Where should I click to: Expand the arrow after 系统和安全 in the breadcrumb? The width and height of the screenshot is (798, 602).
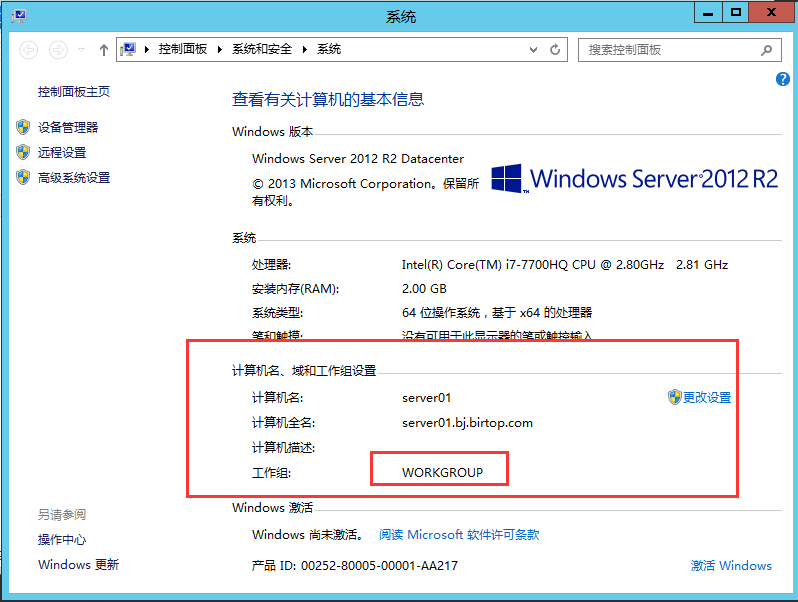click(305, 49)
